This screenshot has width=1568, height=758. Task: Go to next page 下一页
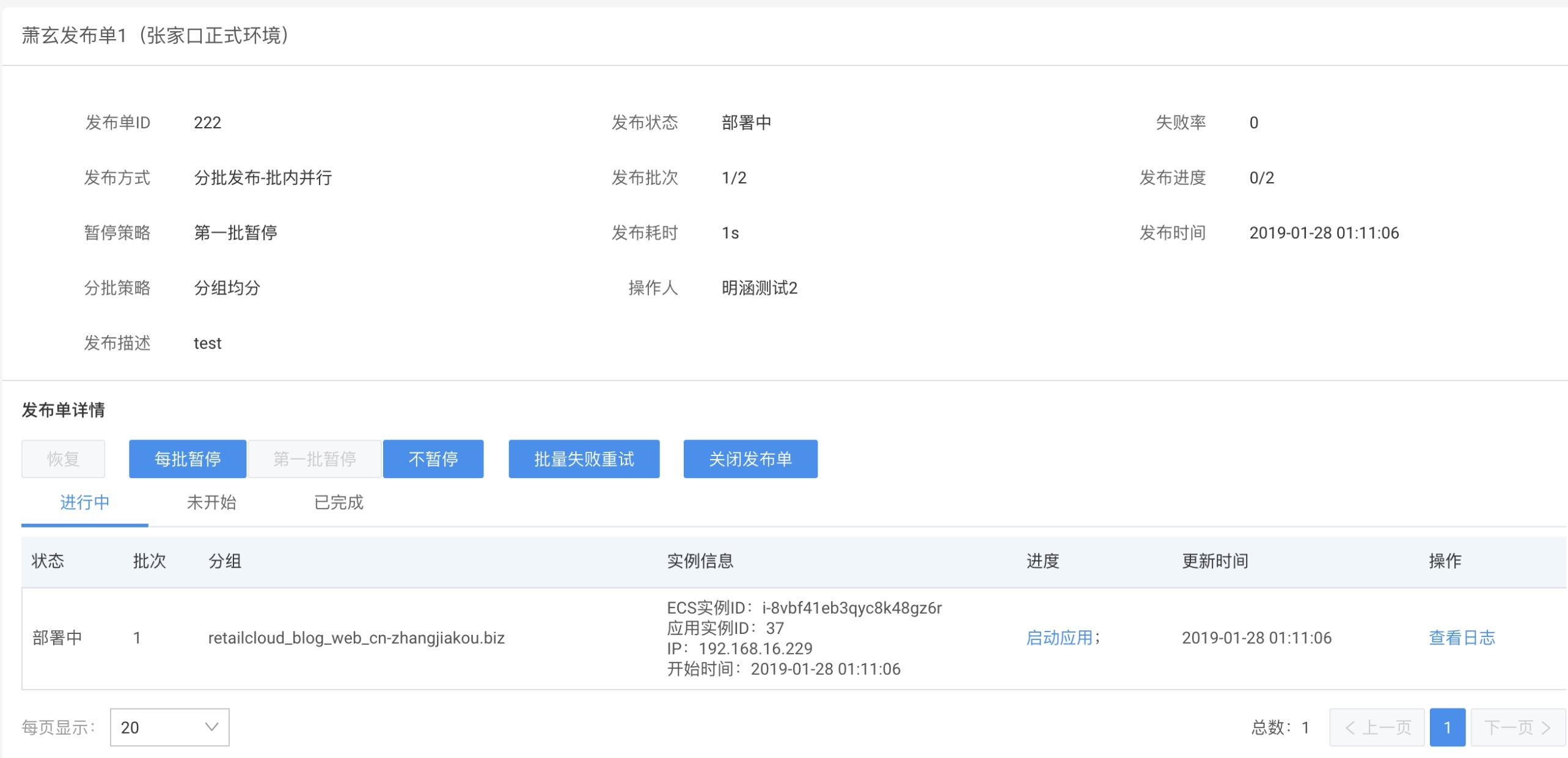pyautogui.click(x=1517, y=727)
